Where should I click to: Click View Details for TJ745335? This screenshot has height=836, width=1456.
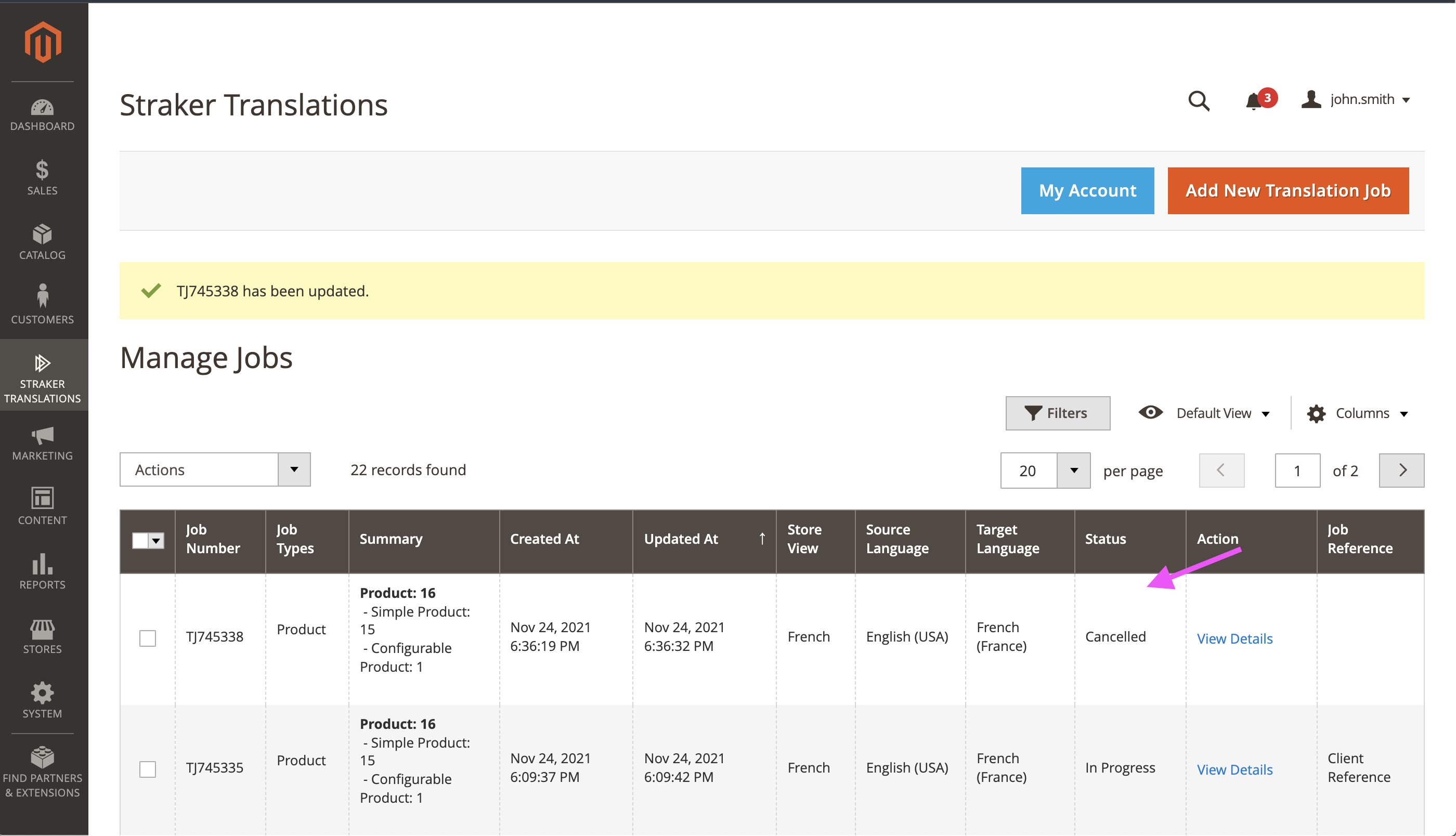tap(1234, 769)
